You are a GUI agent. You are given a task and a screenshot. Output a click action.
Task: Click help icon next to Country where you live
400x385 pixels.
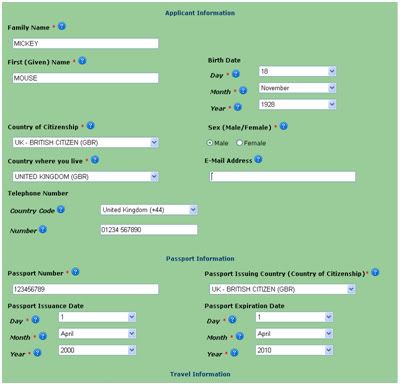(95, 160)
